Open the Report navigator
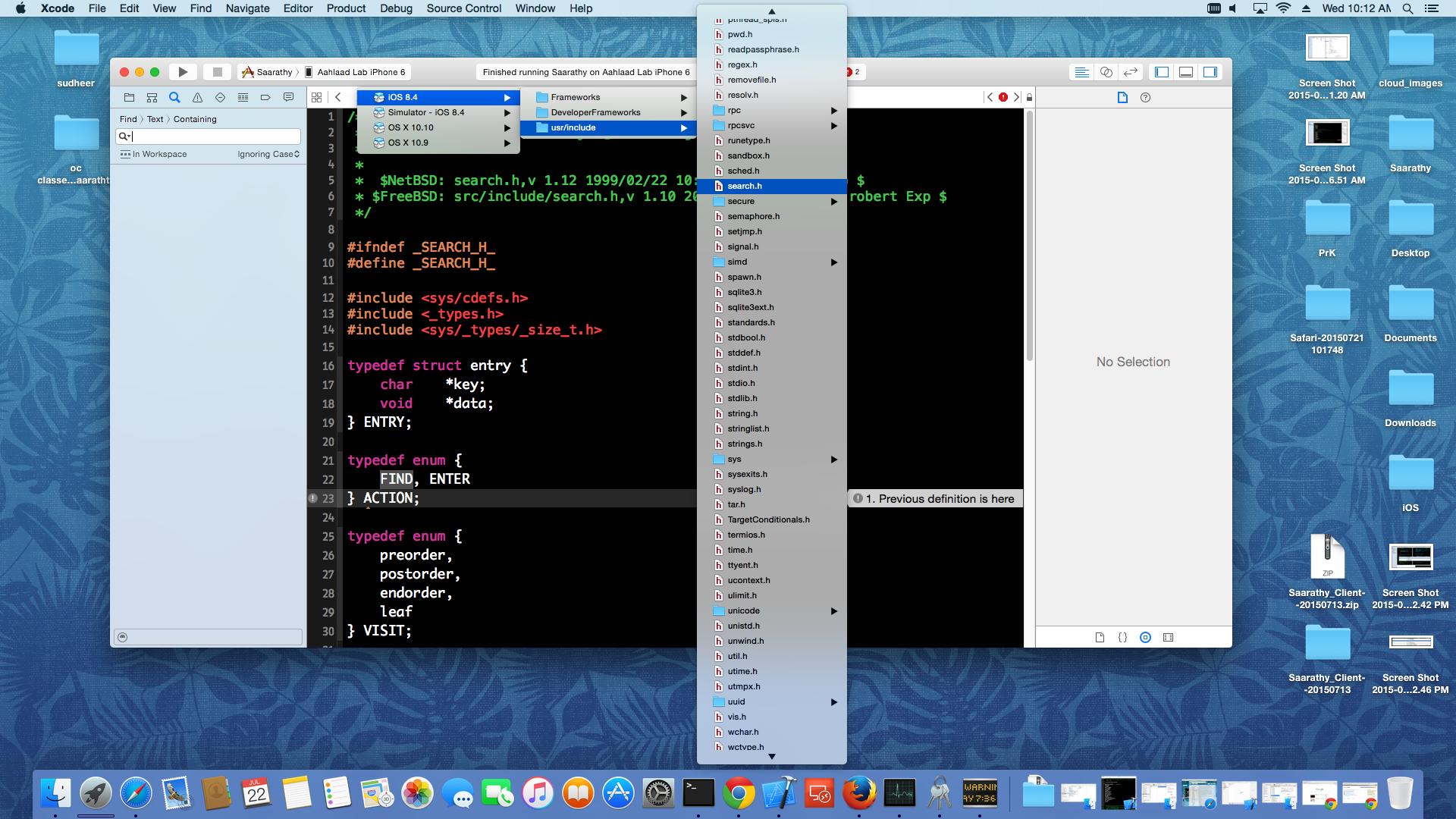 [x=288, y=97]
